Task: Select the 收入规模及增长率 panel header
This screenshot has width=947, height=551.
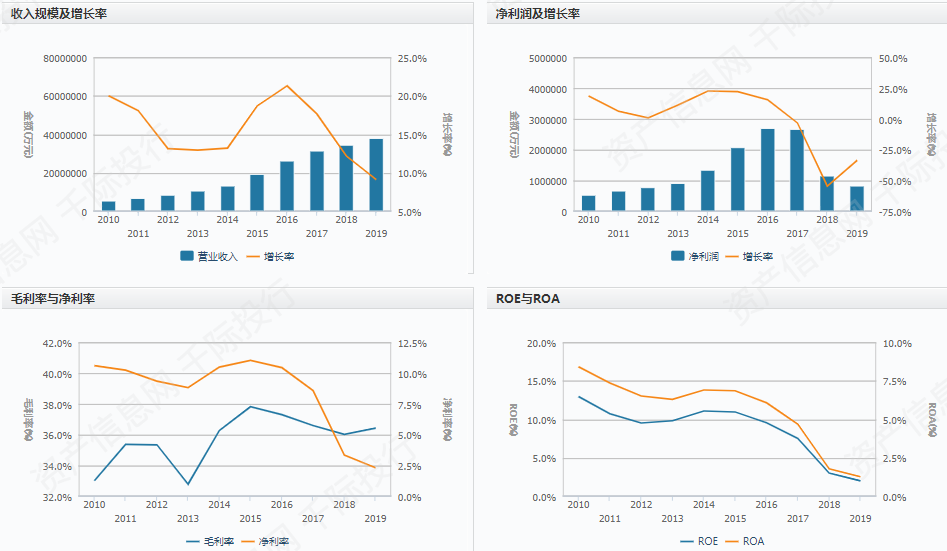Action: pos(58,14)
